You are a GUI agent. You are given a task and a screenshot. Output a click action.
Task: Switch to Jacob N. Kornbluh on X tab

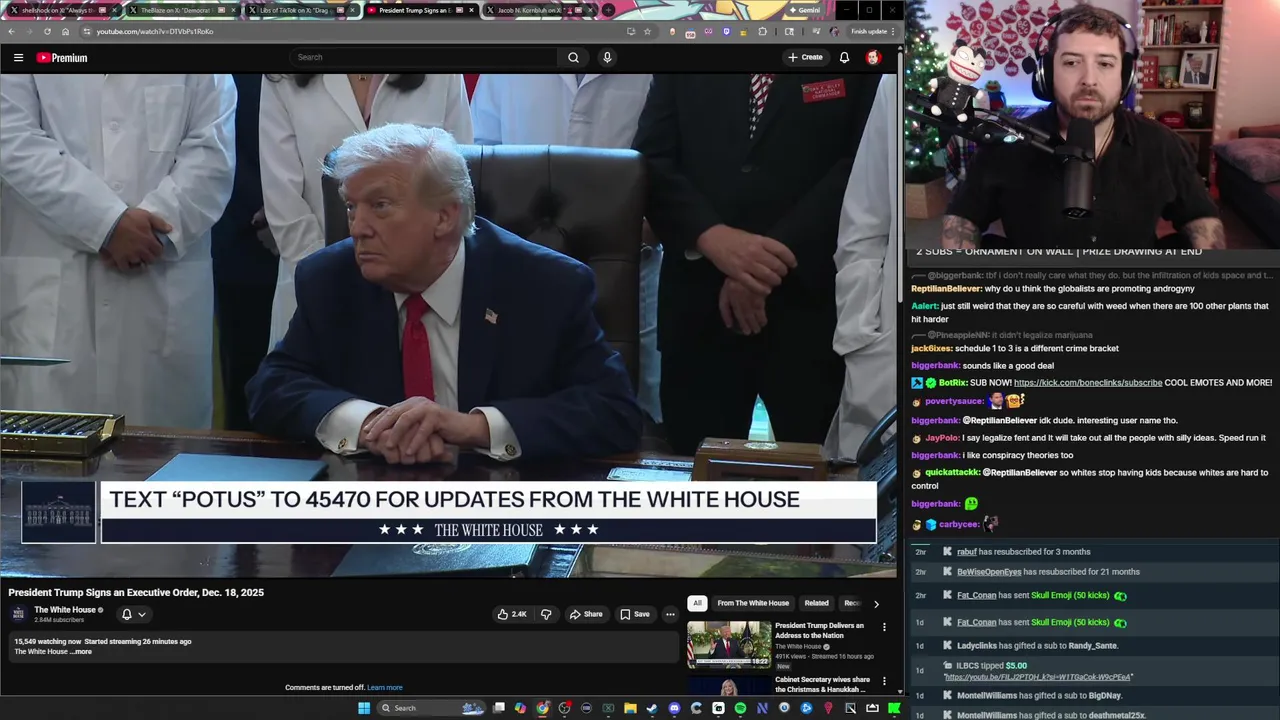click(x=538, y=10)
